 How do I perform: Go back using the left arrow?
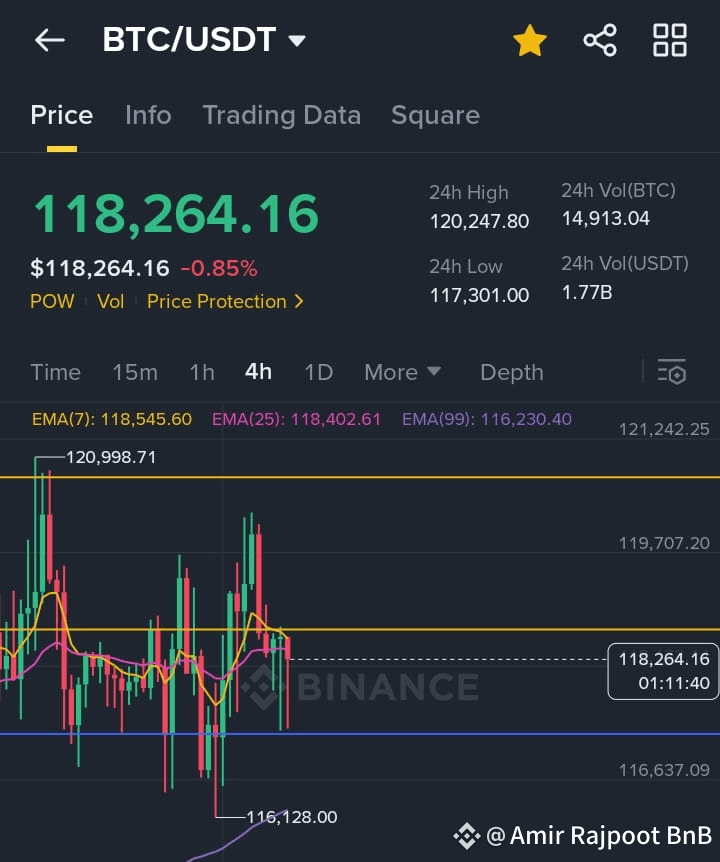49,40
